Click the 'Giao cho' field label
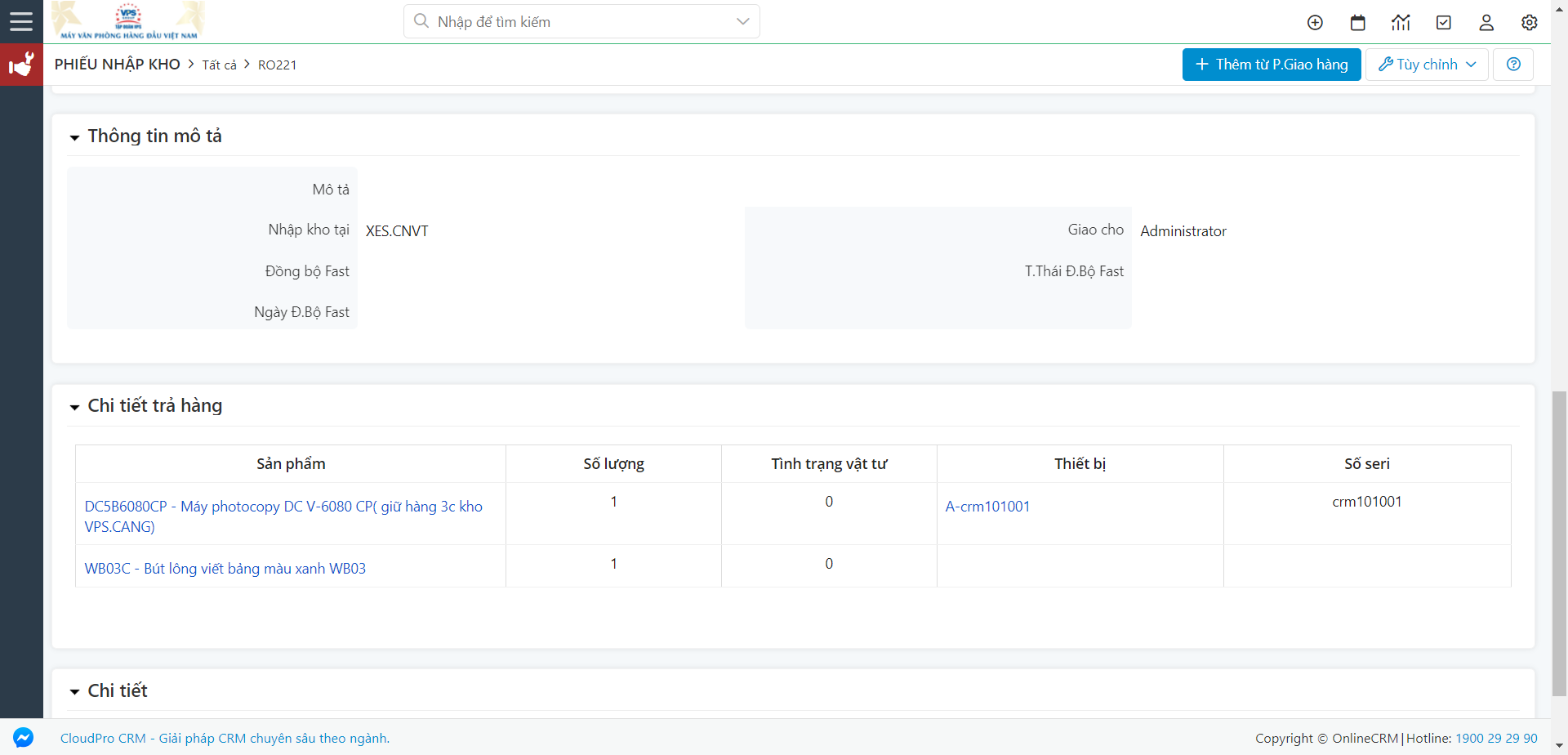Viewport: 1568px width, 755px height. coord(1096,230)
